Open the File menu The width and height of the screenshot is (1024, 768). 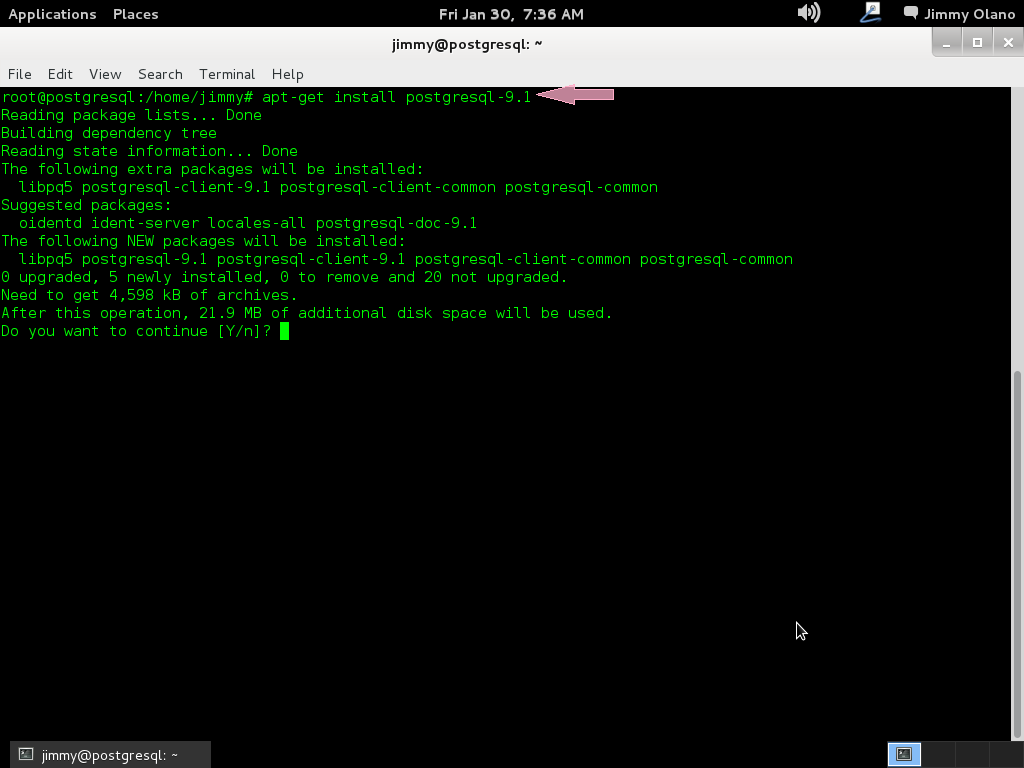click(19, 74)
